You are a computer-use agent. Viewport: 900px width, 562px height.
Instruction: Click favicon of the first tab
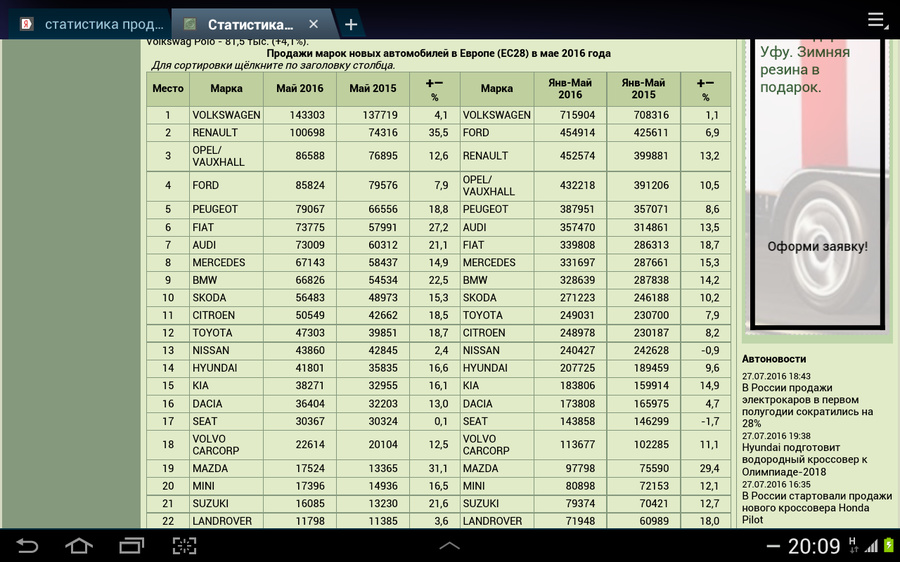pos(26,24)
